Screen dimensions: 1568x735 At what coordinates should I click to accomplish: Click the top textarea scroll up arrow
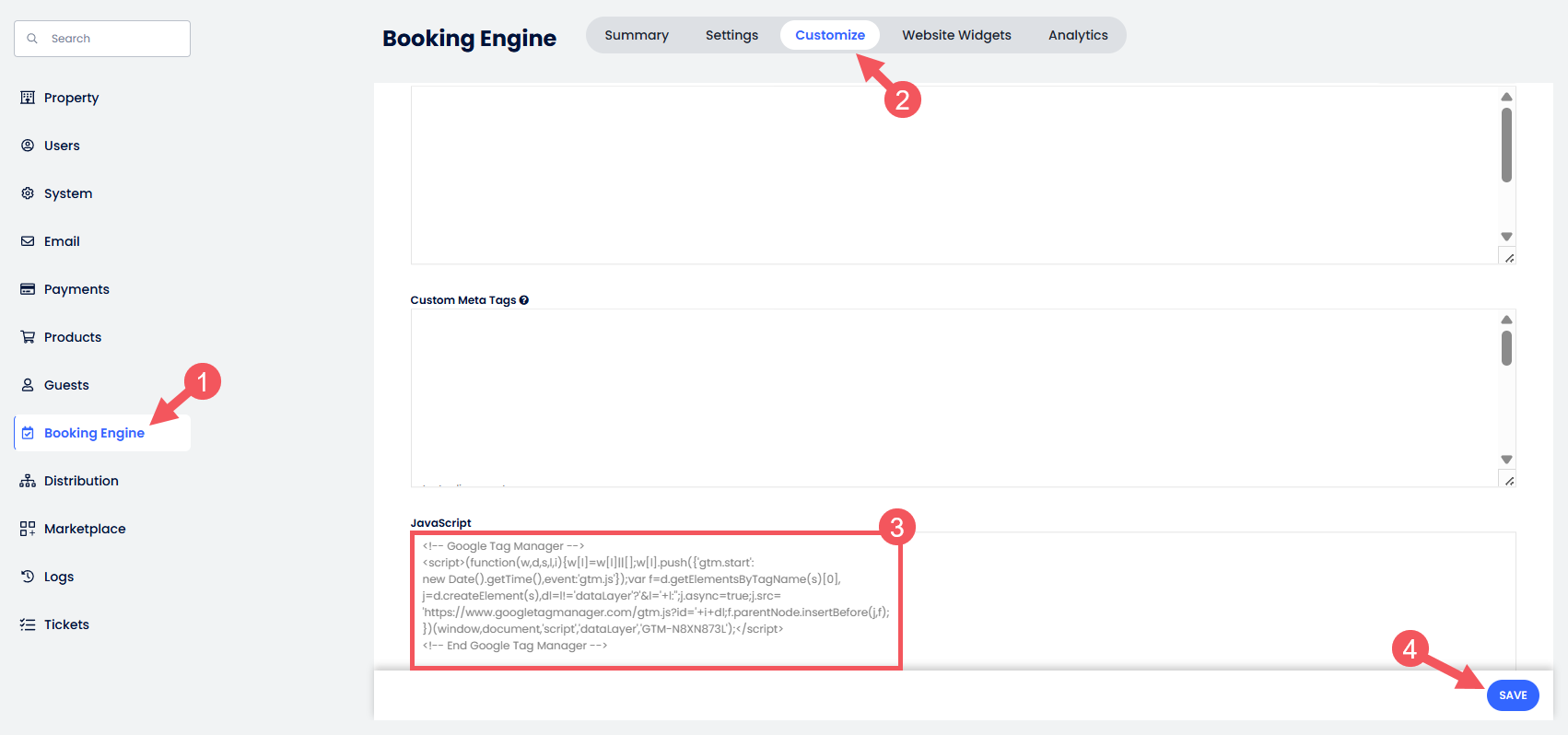(x=1506, y=97)
